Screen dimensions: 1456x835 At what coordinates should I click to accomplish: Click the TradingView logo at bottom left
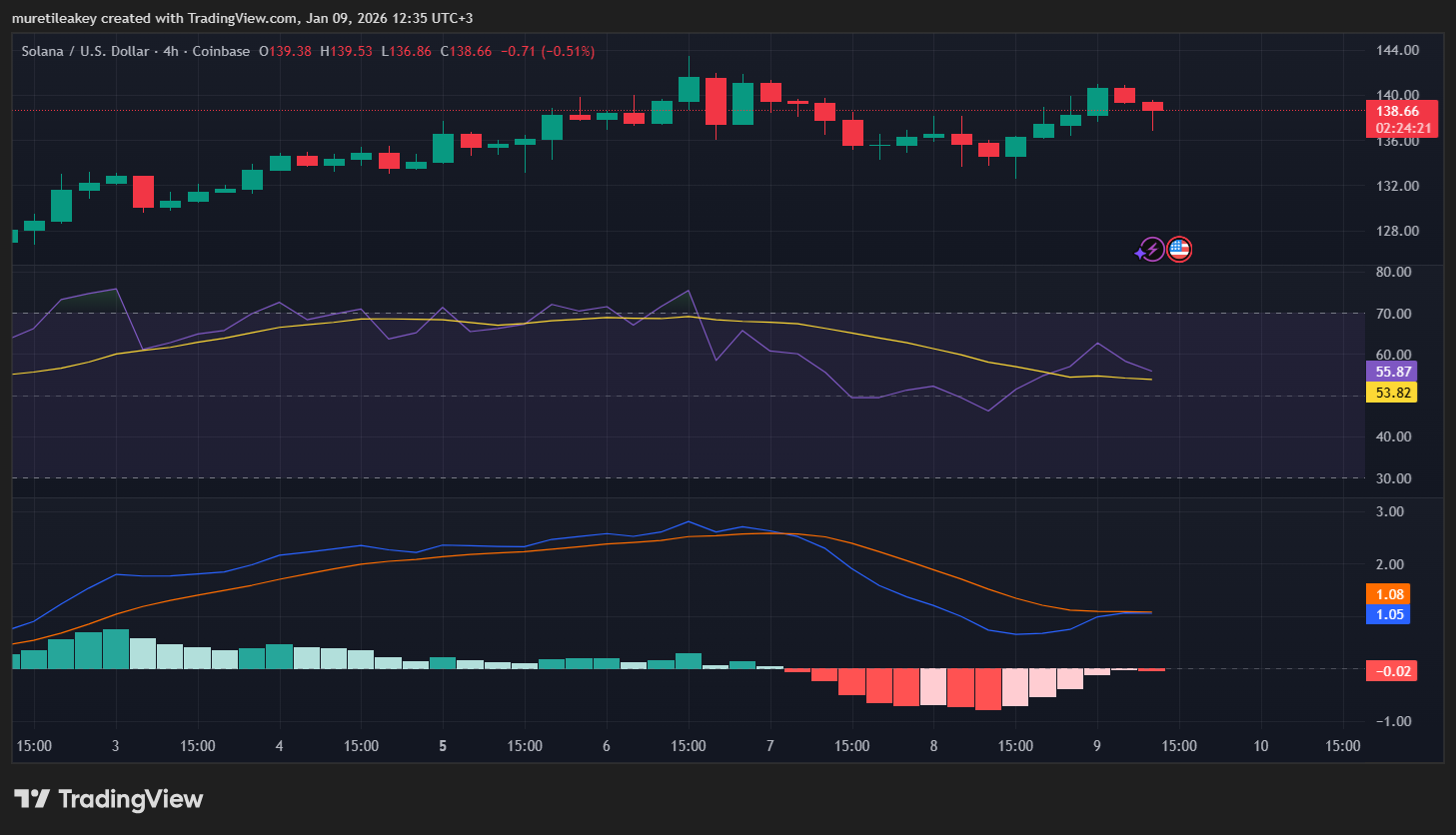108,799
